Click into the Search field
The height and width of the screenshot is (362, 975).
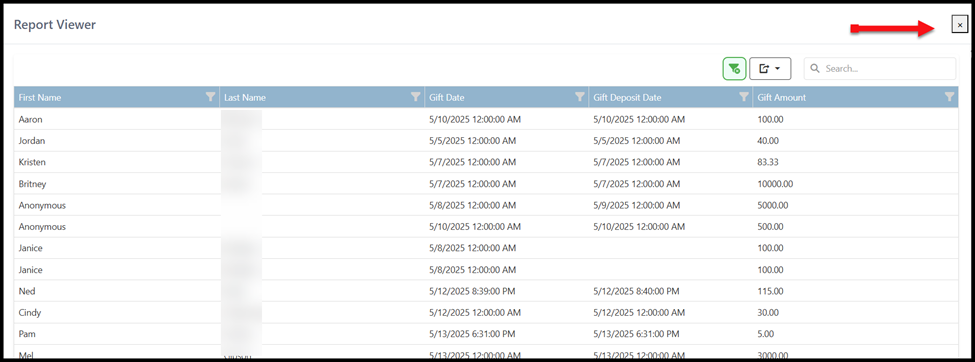880,68
